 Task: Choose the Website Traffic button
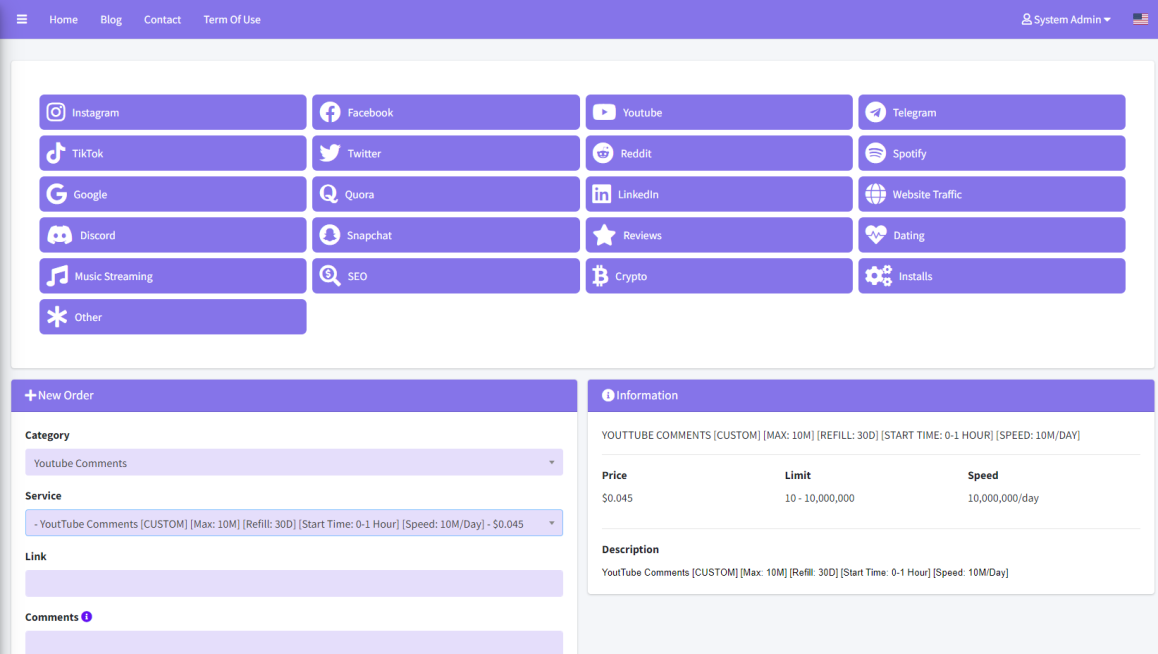[x=991, y=194]
